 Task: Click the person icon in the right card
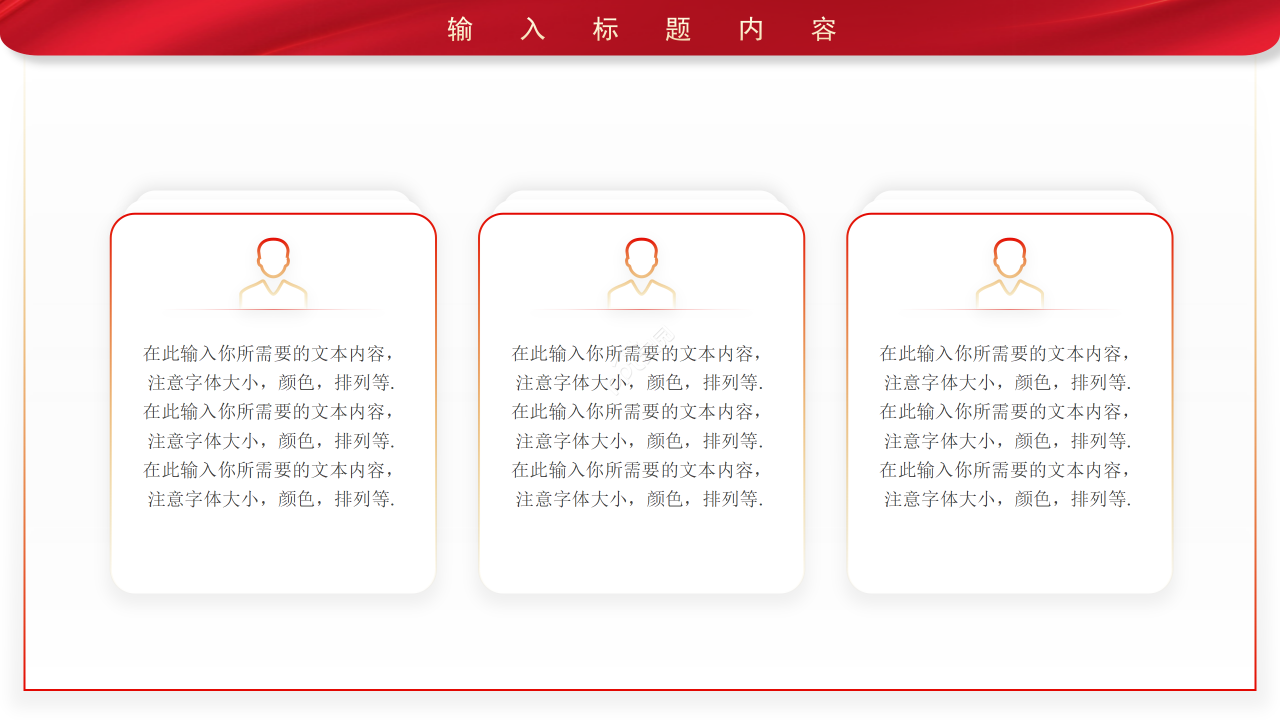pyautogui.click(x=1009, y=273)
